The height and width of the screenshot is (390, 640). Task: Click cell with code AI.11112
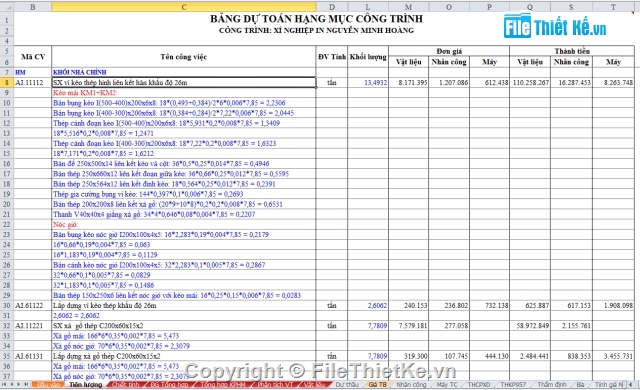coord(33,82)
